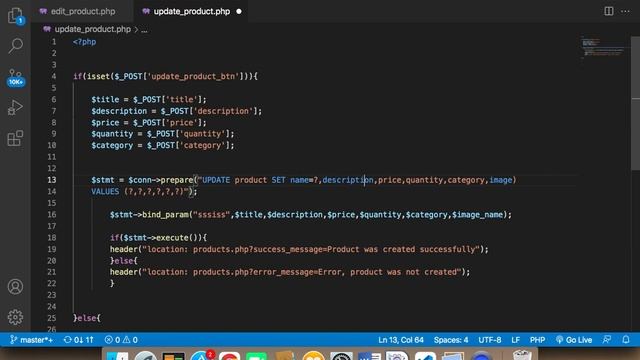Click the word 'image' on line 13

[x=500, y=180]
